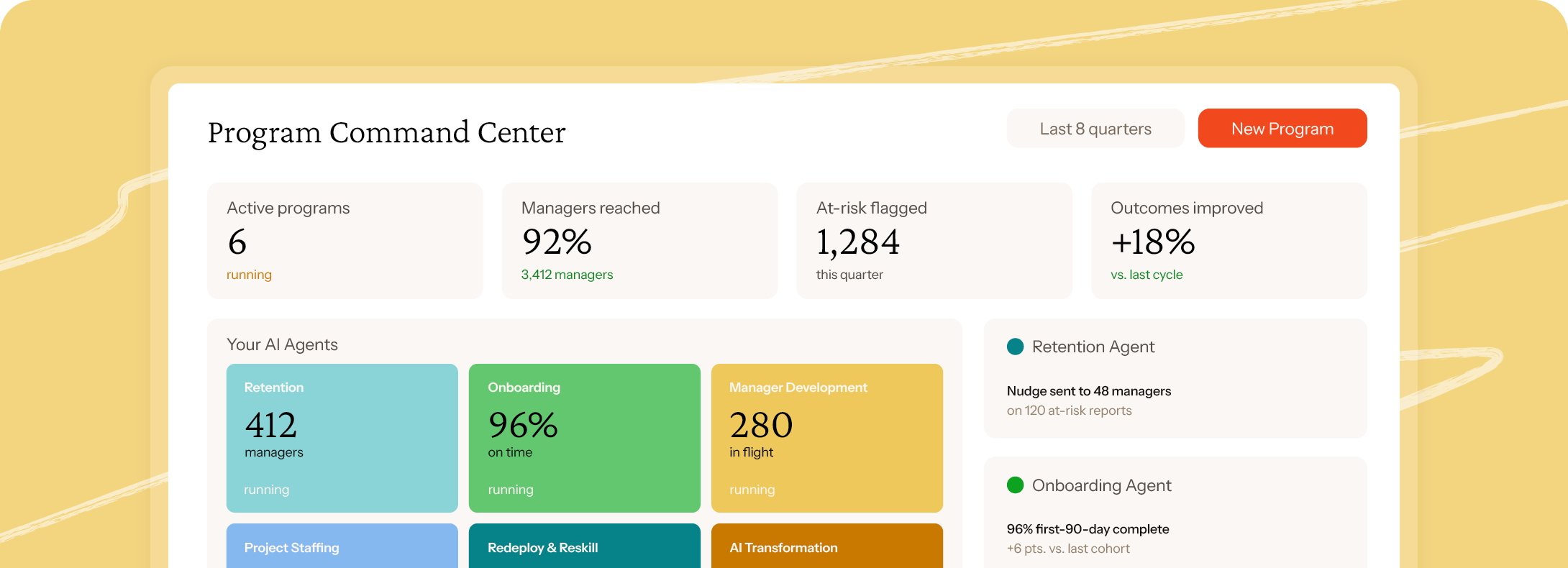Click the Your AI Agents heading

coord(282,344)
